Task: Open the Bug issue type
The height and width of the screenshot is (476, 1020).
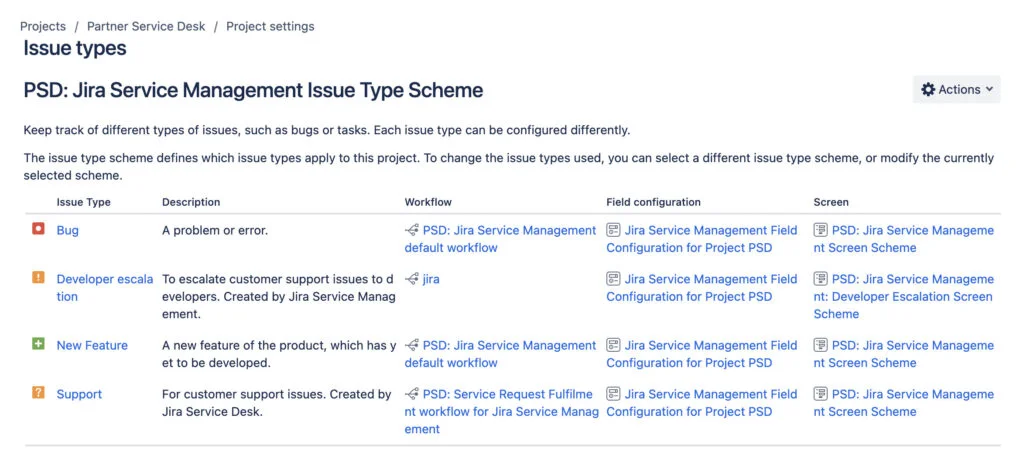Action: coord(68,230)
